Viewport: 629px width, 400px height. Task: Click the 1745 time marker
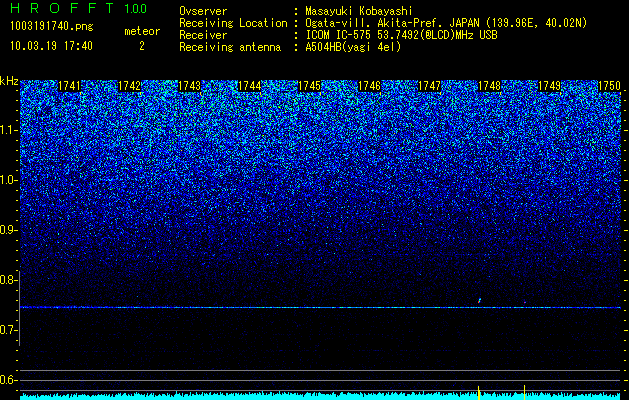[x=310, y=86]
